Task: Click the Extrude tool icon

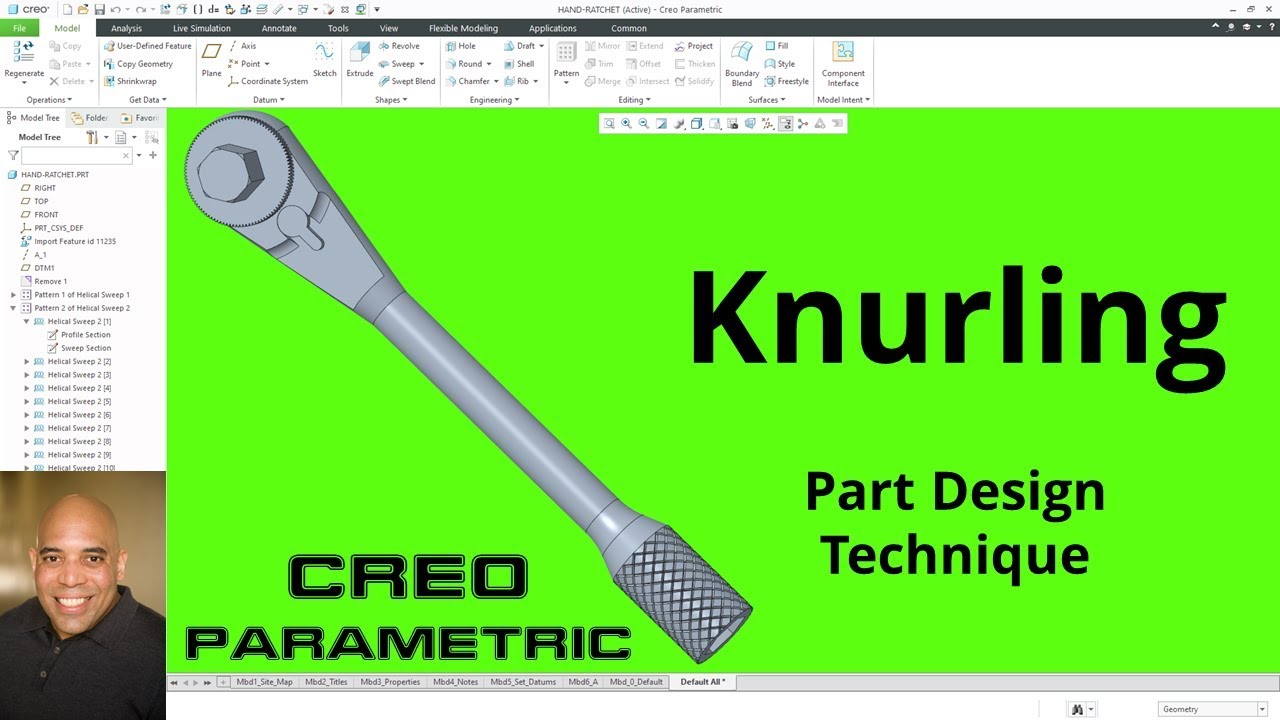Action: pos(360,53)
